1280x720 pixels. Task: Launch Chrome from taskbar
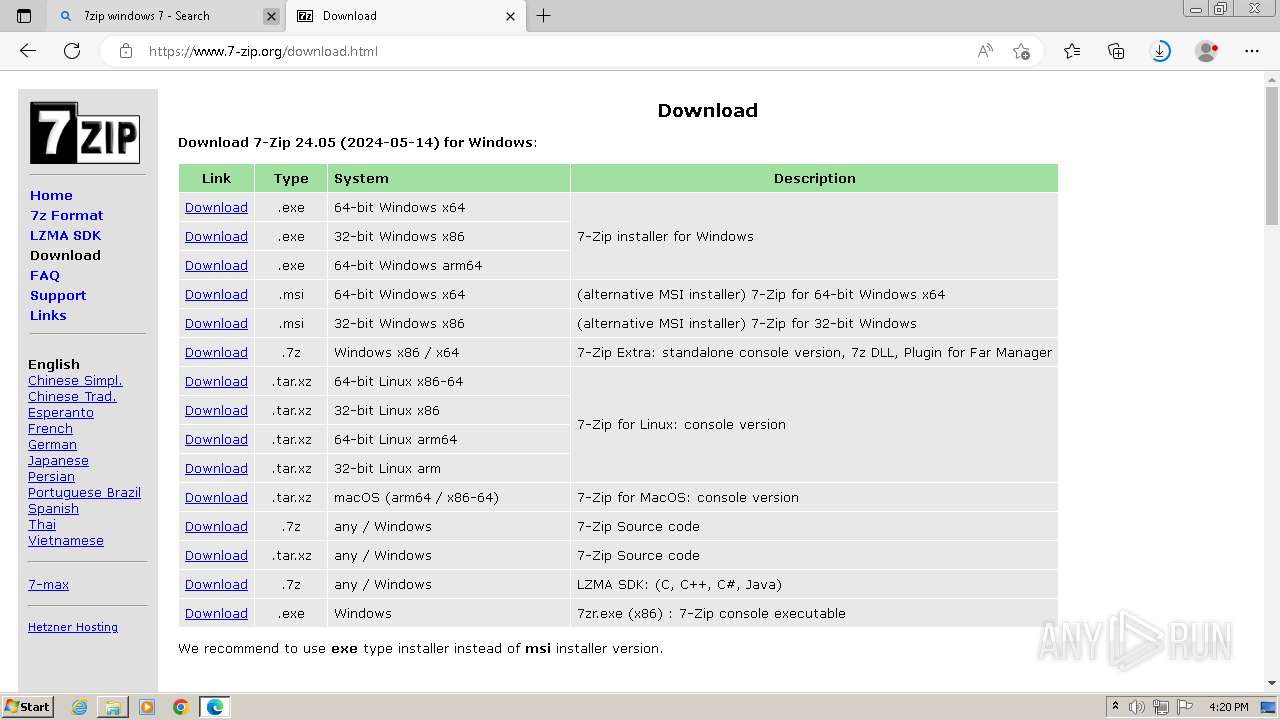181,707
